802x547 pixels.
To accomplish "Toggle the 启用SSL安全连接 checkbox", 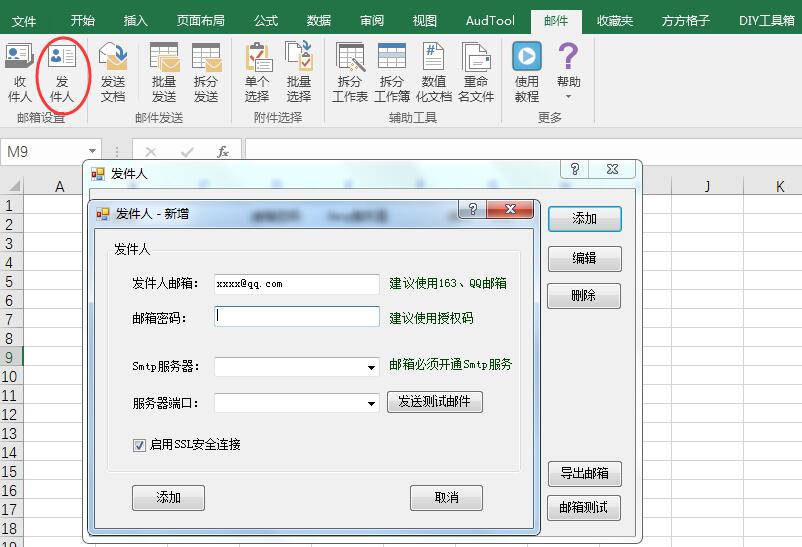I will pos(139,445).
